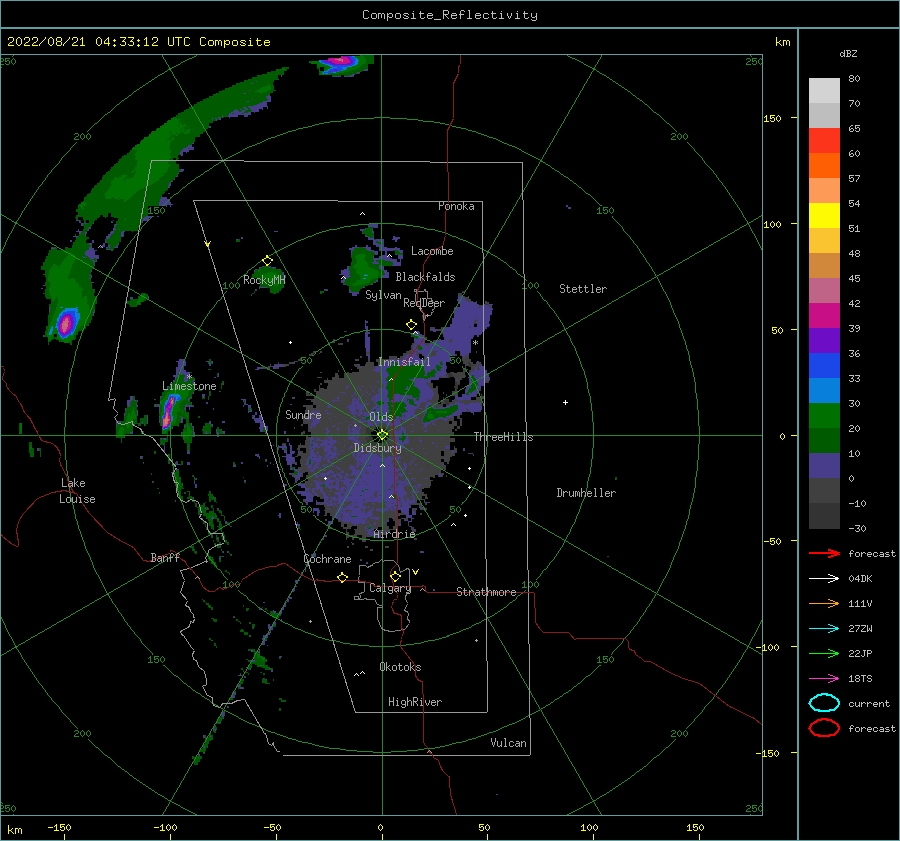
Task: Select the orange 57-60 dBZ swatch
Action: (x=824, y=166)
